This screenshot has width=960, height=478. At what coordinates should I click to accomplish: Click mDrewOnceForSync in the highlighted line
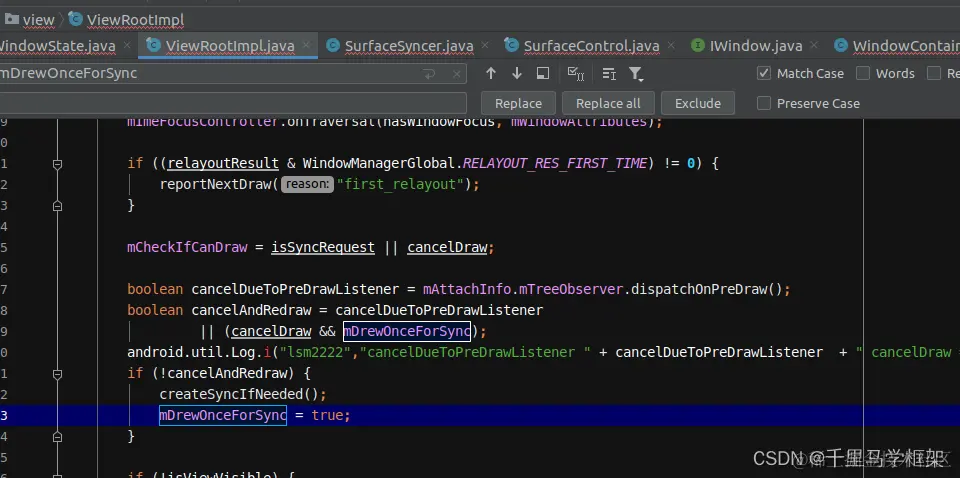223,416
